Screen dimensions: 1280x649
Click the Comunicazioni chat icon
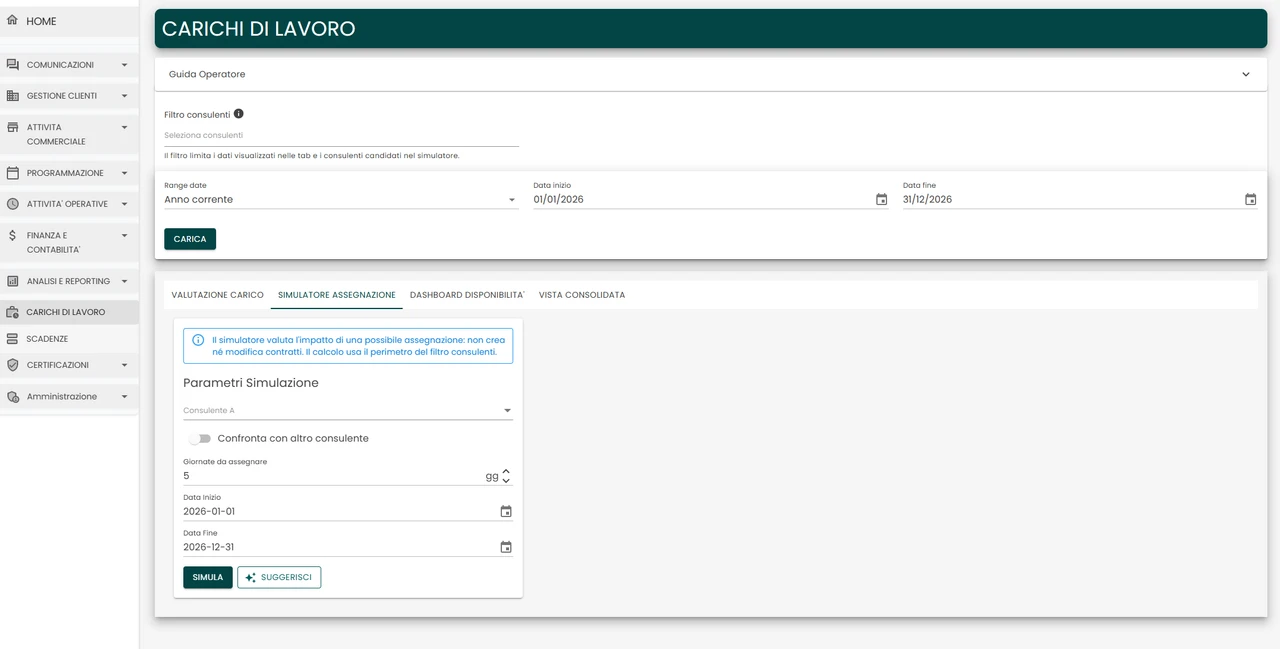pos(12,64)
